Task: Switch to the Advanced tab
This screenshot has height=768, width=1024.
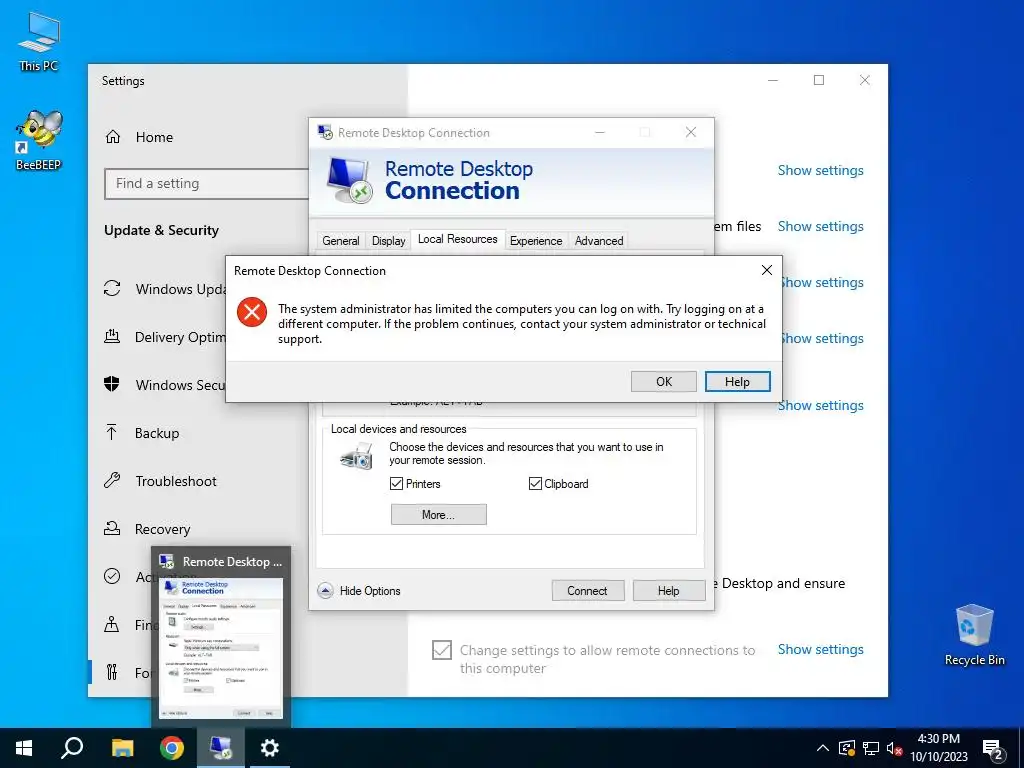Action: (599, 240)
